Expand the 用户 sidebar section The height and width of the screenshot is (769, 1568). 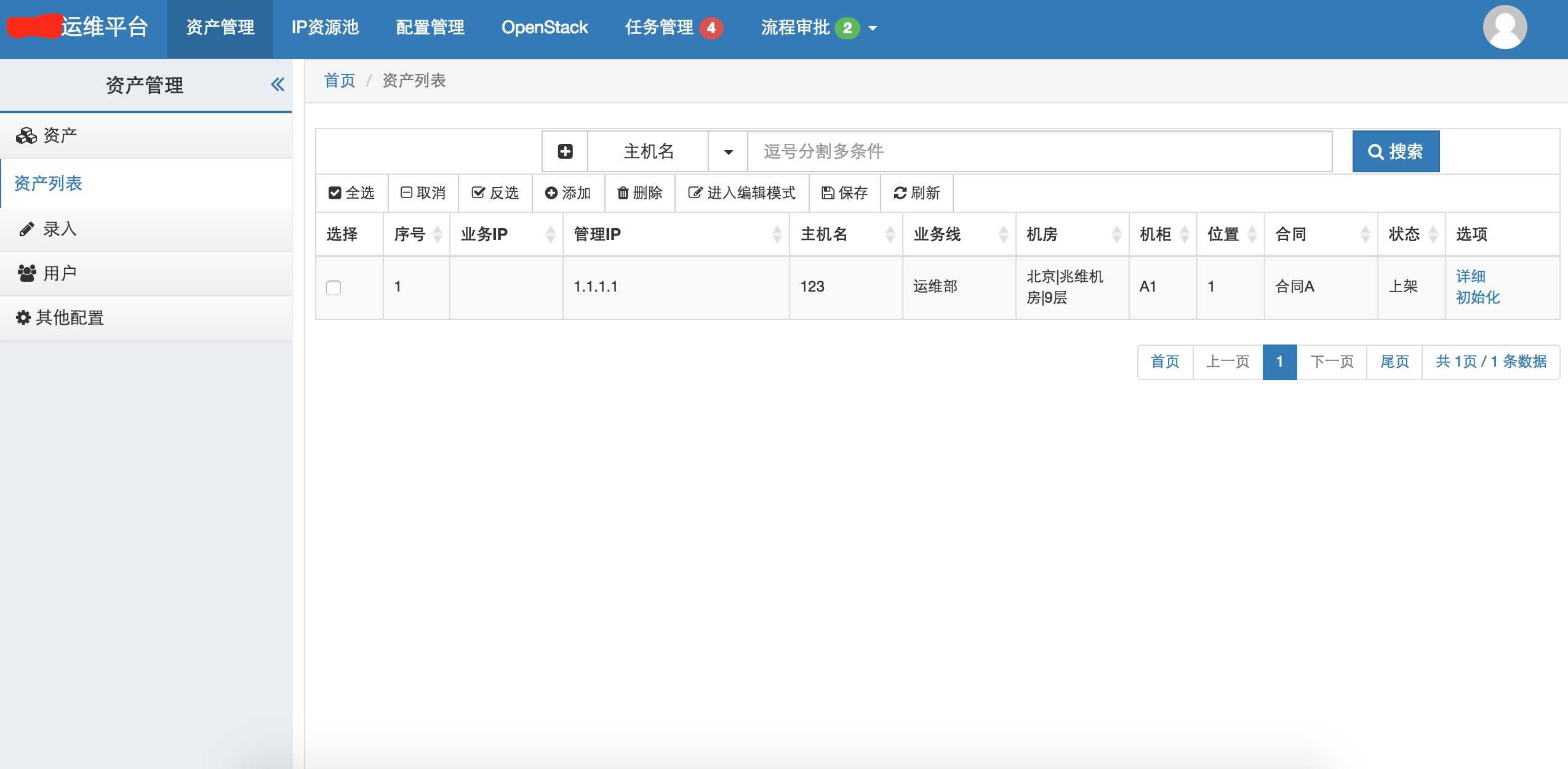coord(146,273)
